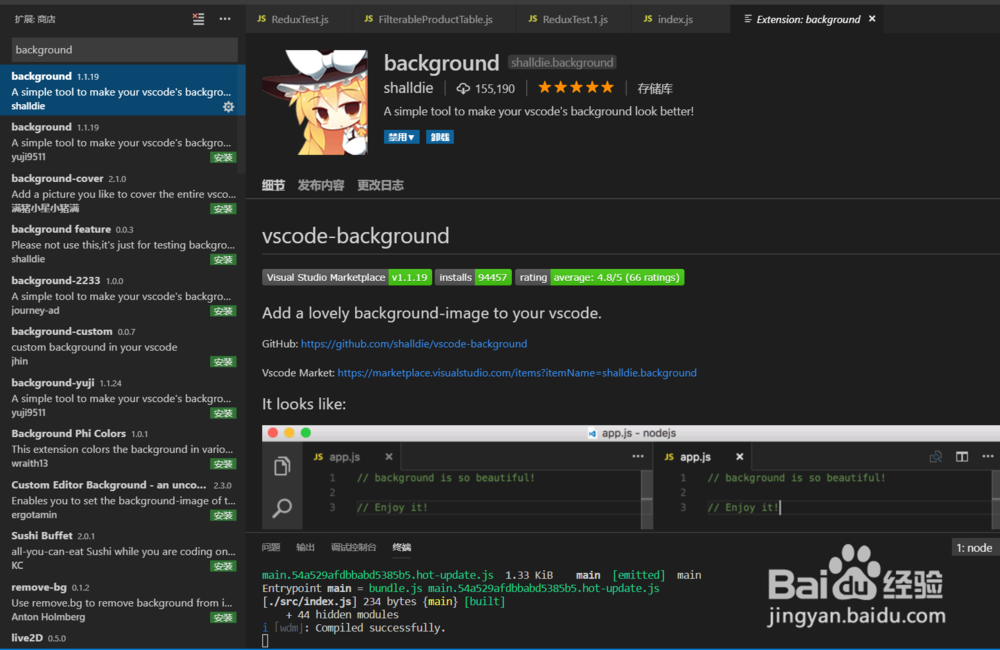Click green maximize dot on demo window
1000x650 pixels.
pyautogui.click(x=306, y=432)
